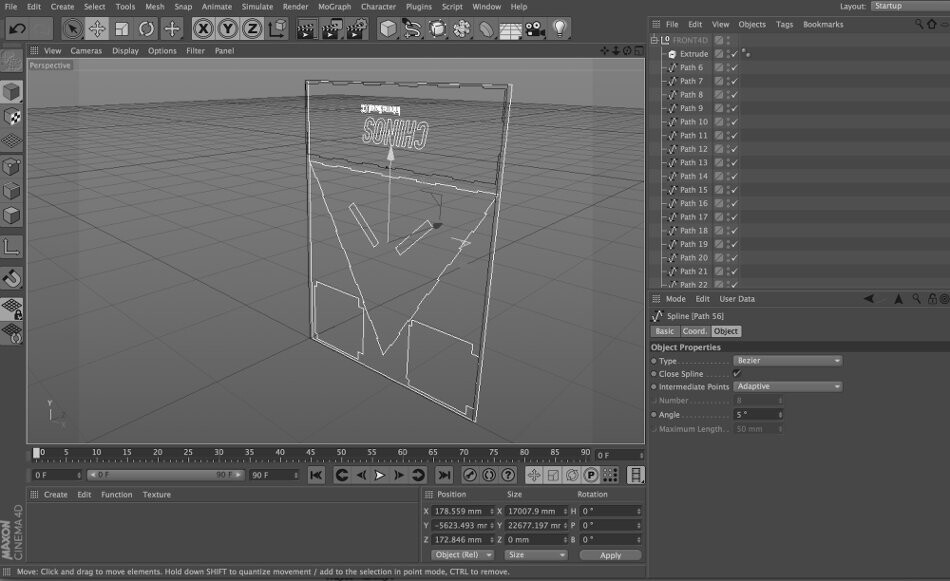Click the frame range slider bar
The width and height of the screenshot is (950, 581).
click(166, 475)
